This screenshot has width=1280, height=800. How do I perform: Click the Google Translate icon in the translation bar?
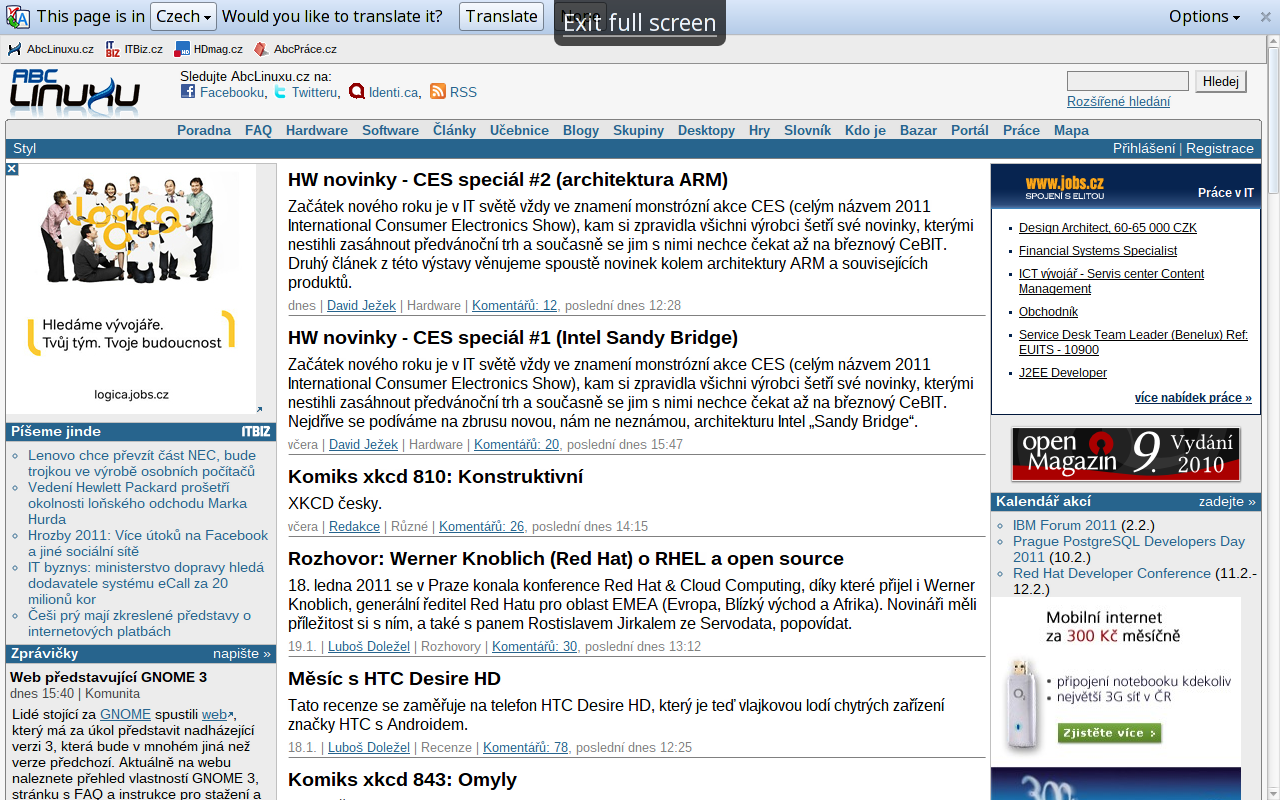tap(18, 17)
